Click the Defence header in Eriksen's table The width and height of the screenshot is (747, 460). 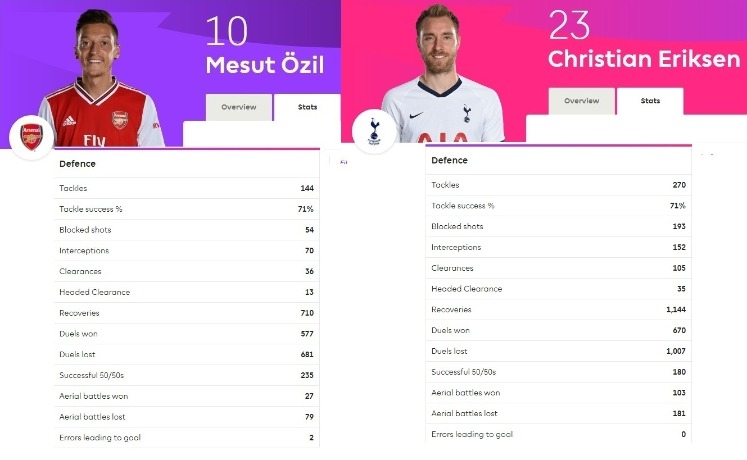pos(449,160)
